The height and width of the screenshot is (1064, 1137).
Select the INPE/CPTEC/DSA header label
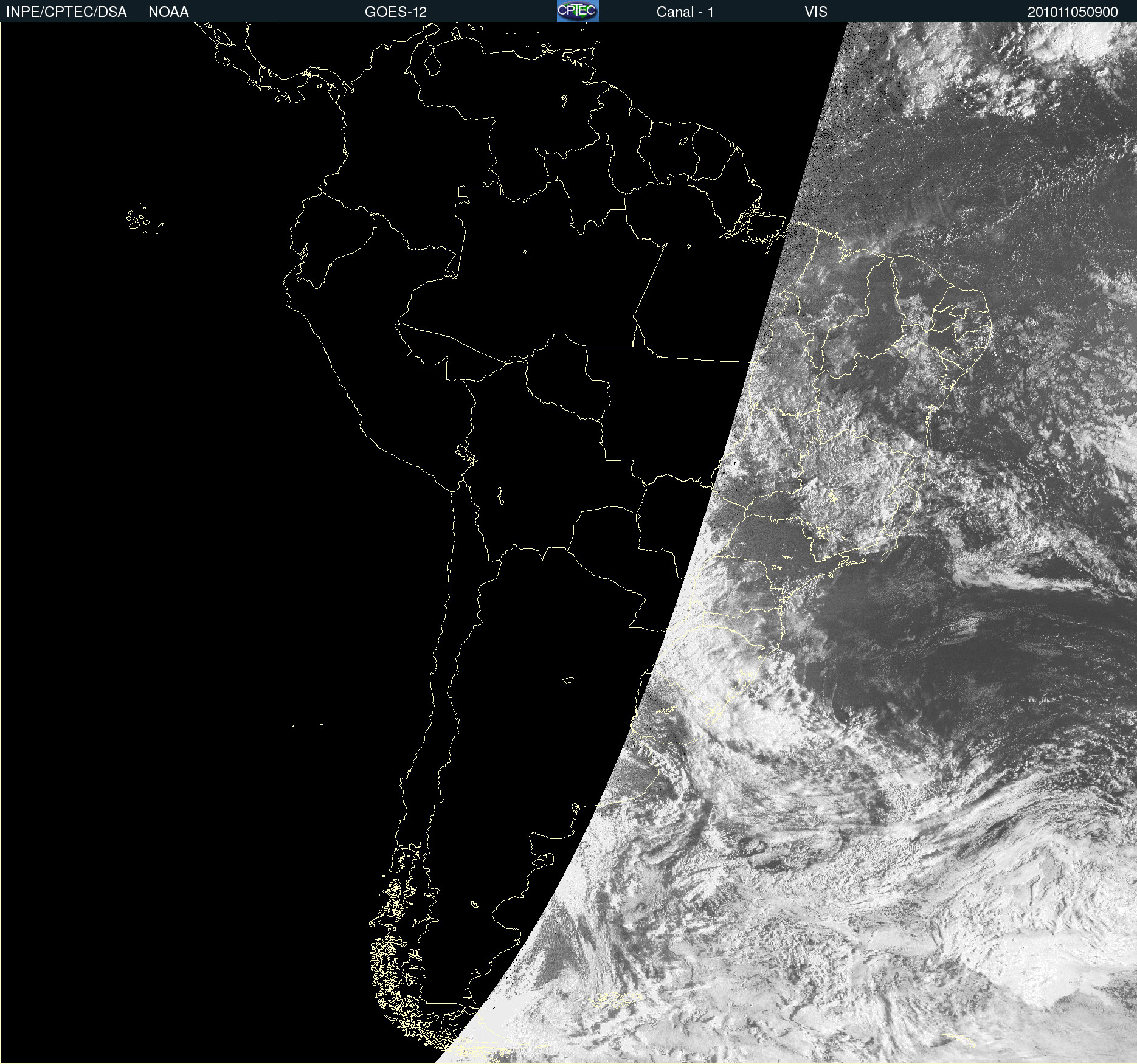66,12
